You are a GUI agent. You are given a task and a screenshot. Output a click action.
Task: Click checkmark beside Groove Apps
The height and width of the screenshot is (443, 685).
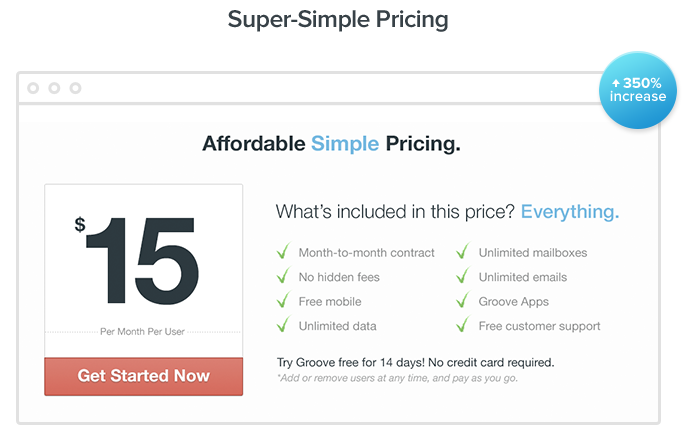pyautogui.click(x=463, y=300)
